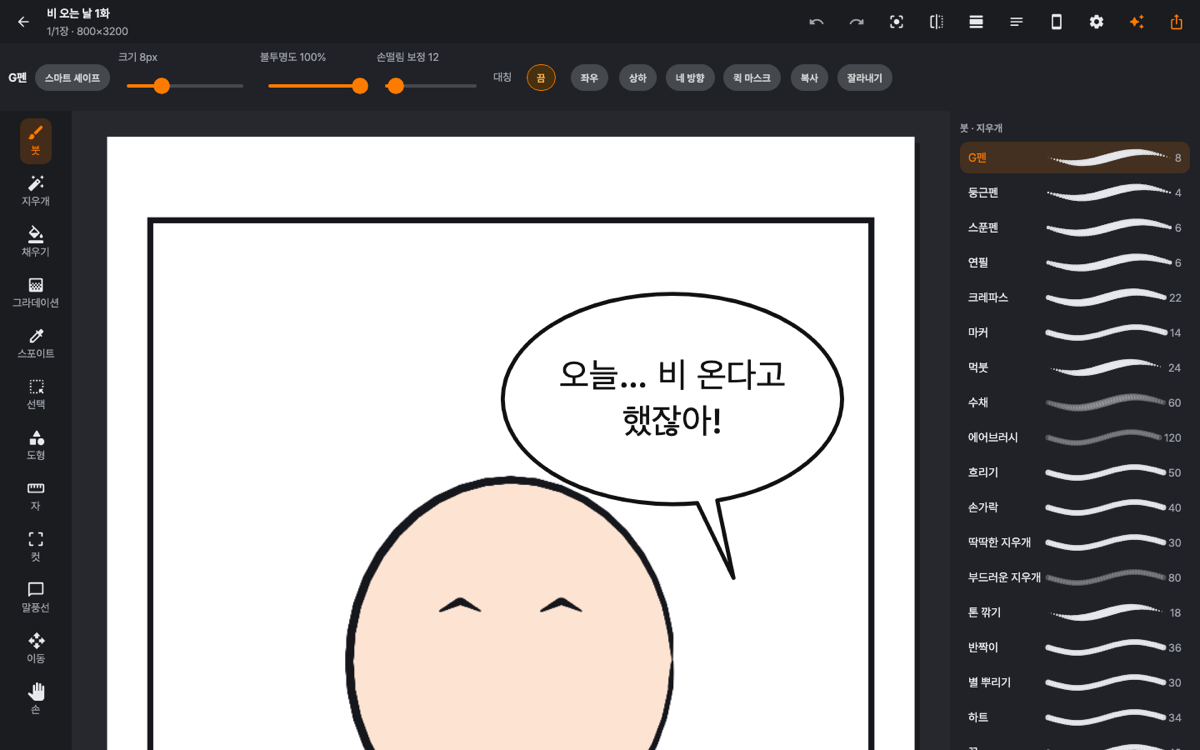The height and width of the screenshot is (750, 1200).
Task: Select the 붓 brush tool
Action: tap(36, 141)
